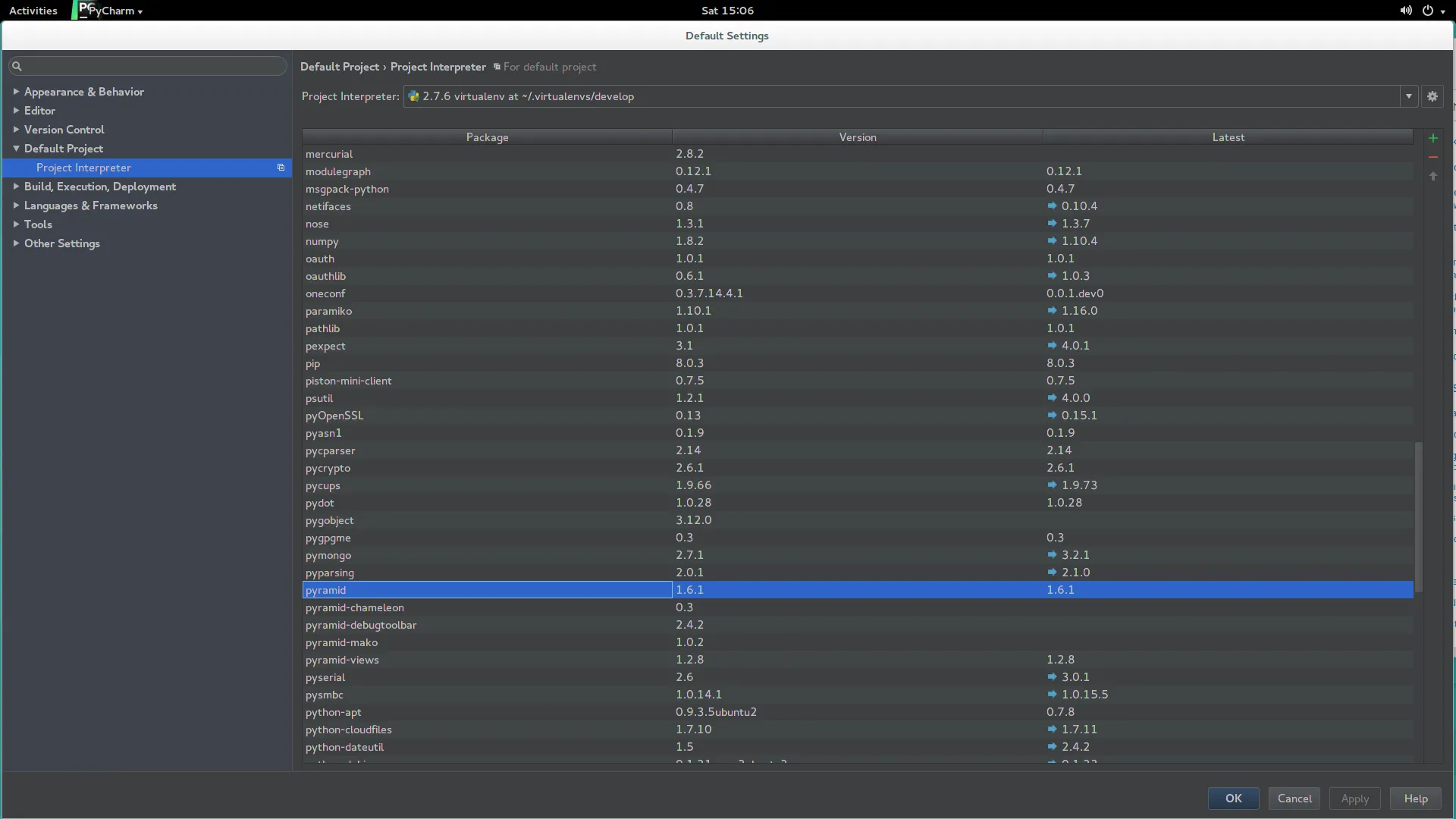Open the Activities overview
This screenshot has height=819, width=1456.
coord(33,11)
